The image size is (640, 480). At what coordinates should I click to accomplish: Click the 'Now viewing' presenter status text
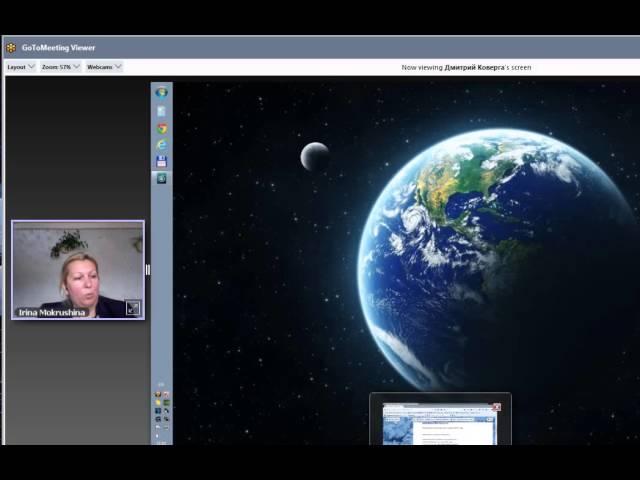pyautogui.click(x=466, y=67)
